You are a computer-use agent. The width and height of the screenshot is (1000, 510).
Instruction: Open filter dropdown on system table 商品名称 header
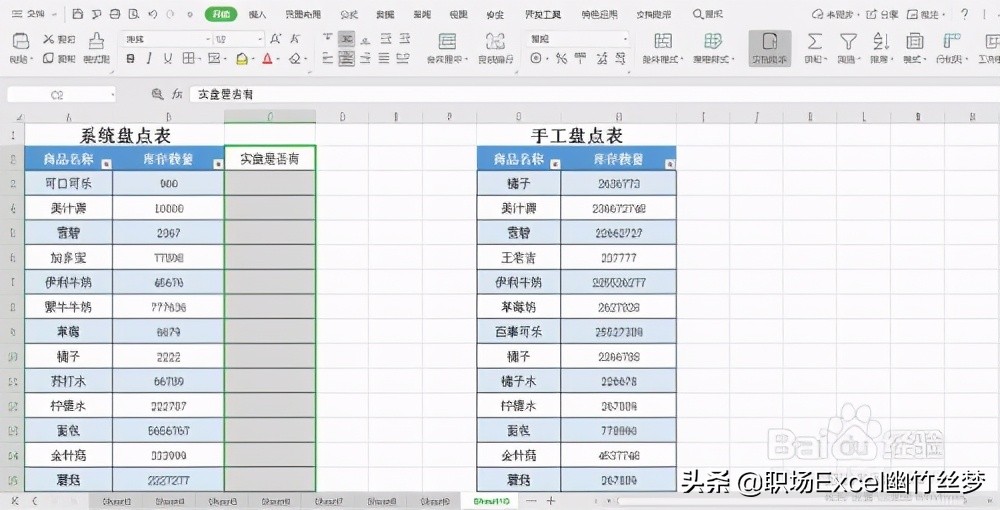tap(106, 164)
